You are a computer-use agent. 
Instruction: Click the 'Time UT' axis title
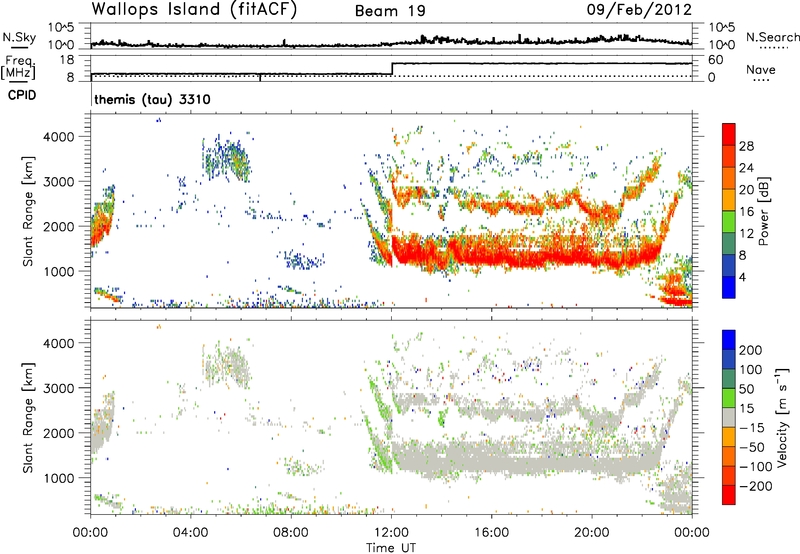[391, 548]
